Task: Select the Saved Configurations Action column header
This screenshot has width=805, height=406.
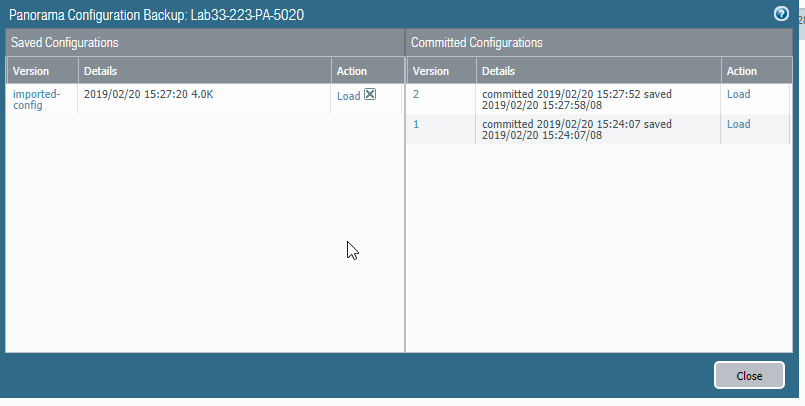Action: point(367,71)
